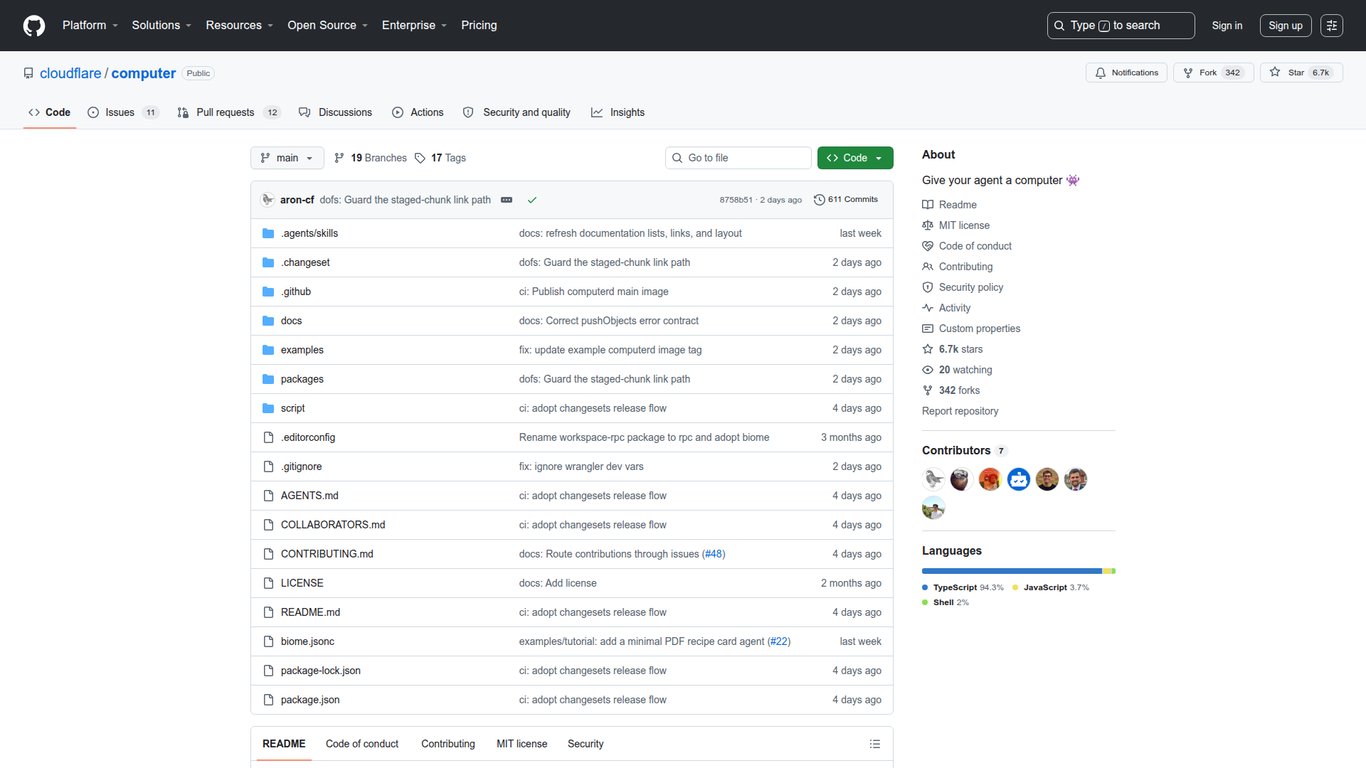Open the package.json file
Screen dimensions: 1366x768
point(310,700)
